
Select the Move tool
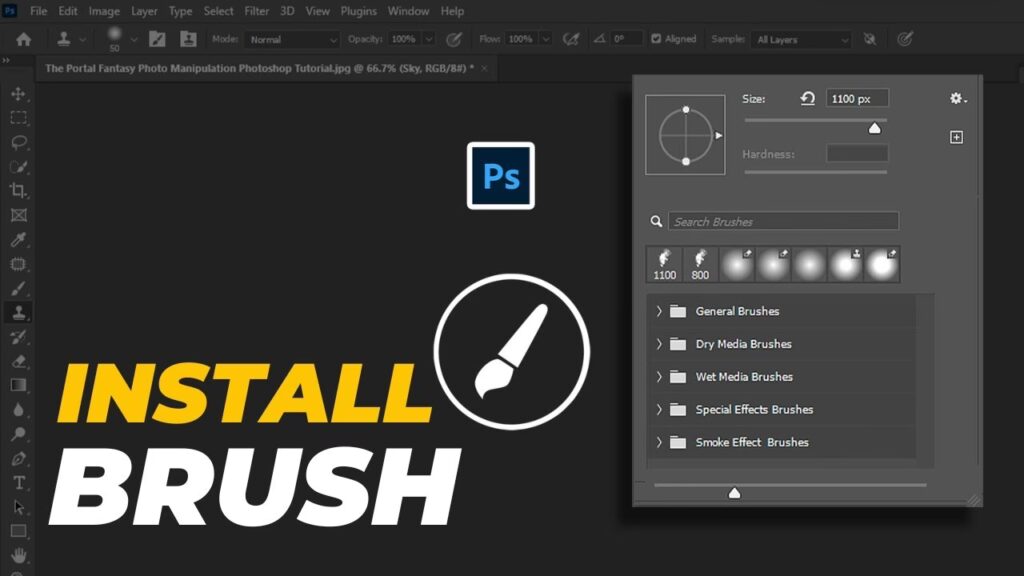[x=18, y=93]
